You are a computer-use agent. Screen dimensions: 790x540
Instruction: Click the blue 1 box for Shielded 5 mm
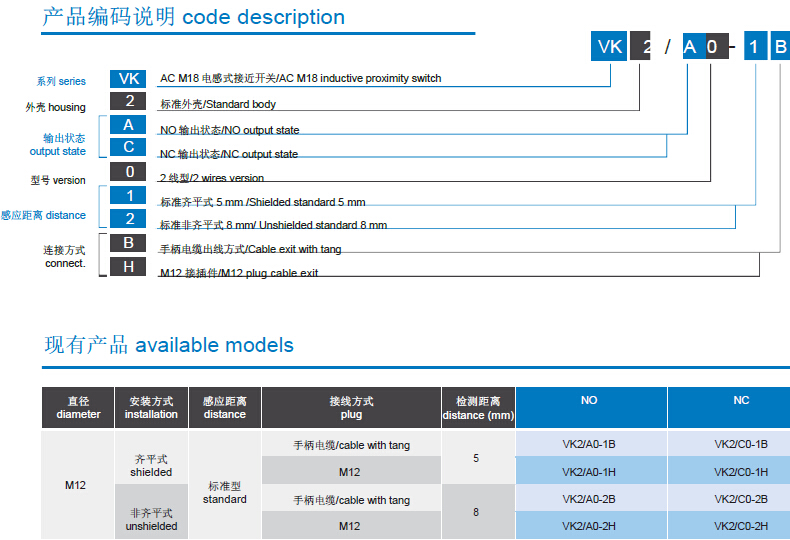128,196
